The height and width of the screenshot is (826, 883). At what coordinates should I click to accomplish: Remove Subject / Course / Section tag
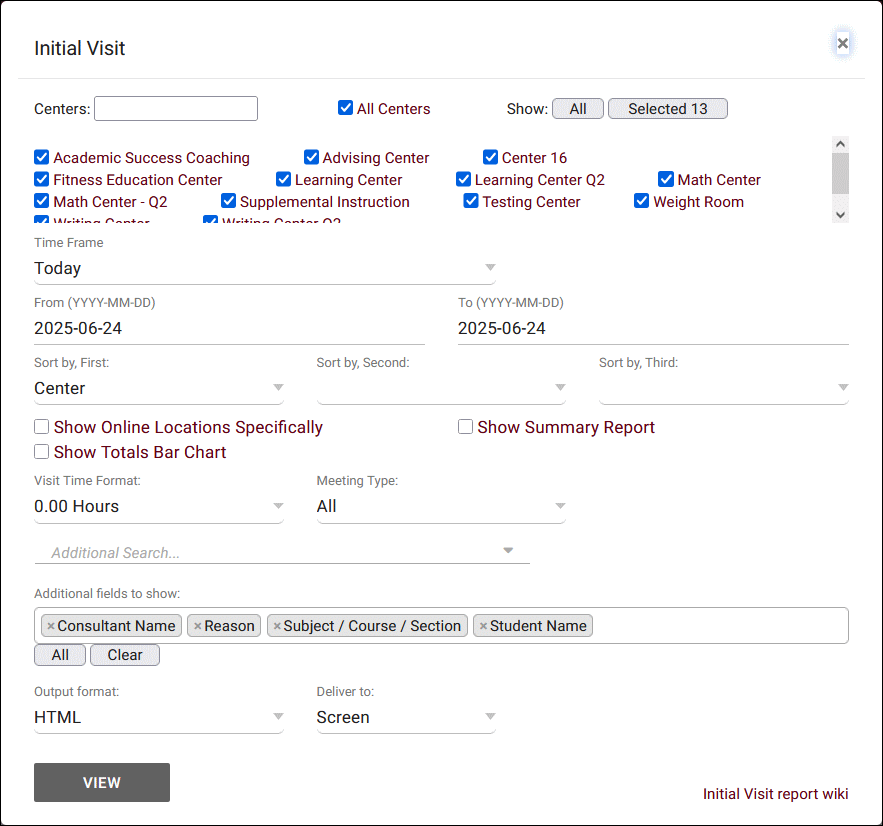pyautogui.click(x=277, y=626)
